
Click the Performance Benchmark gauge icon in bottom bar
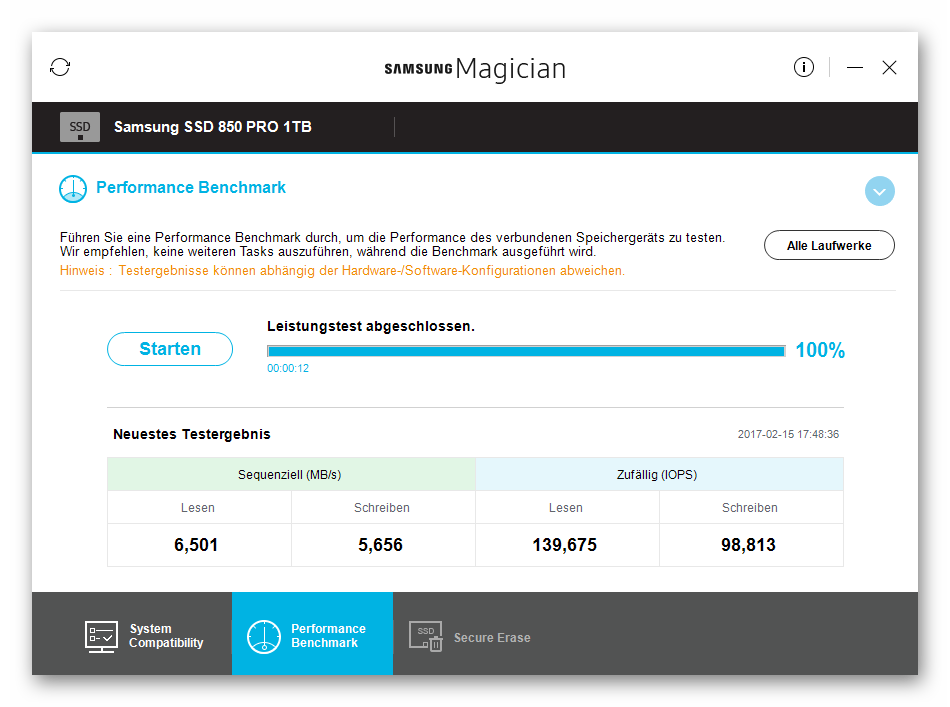264,636
